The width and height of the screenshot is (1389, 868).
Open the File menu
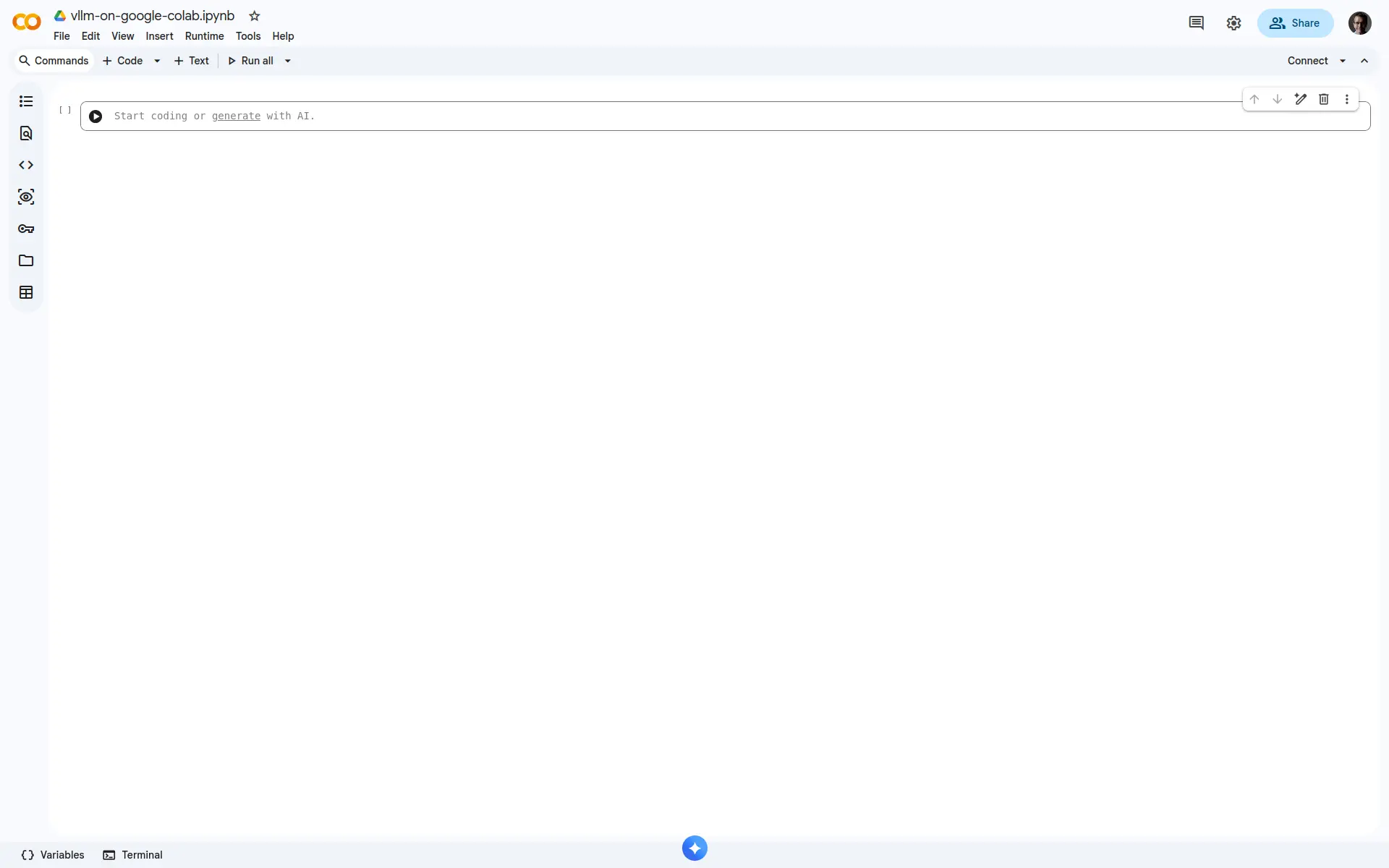coord(61,36)
